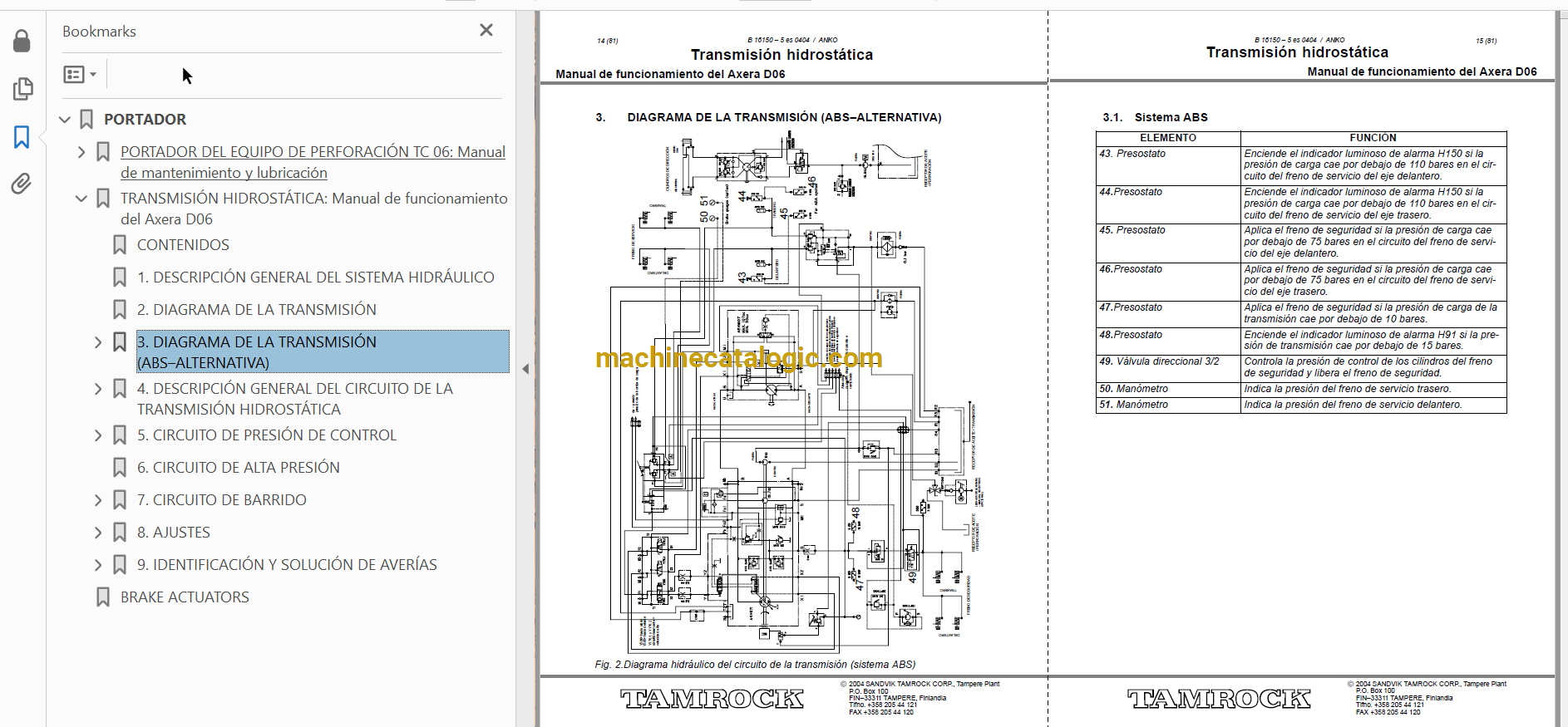The image size is (1568, 727).
Task: Click bookmark icon beside PORTADOR root
Action: pos(86,120)
